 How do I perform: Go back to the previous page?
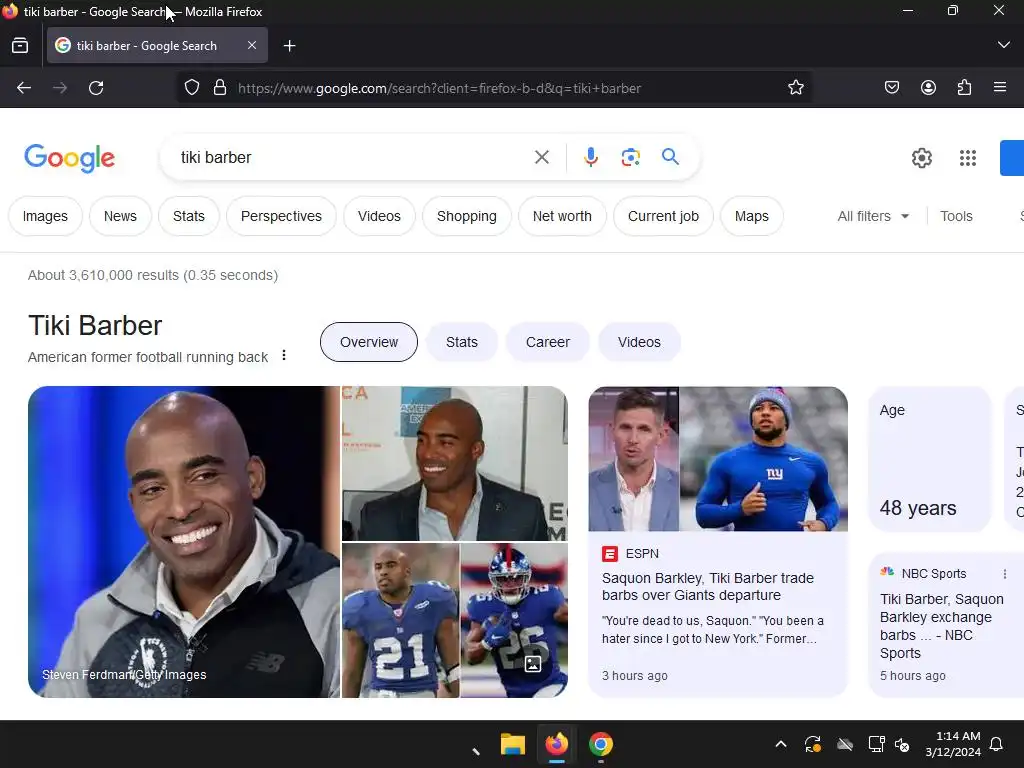coord(24,88)
